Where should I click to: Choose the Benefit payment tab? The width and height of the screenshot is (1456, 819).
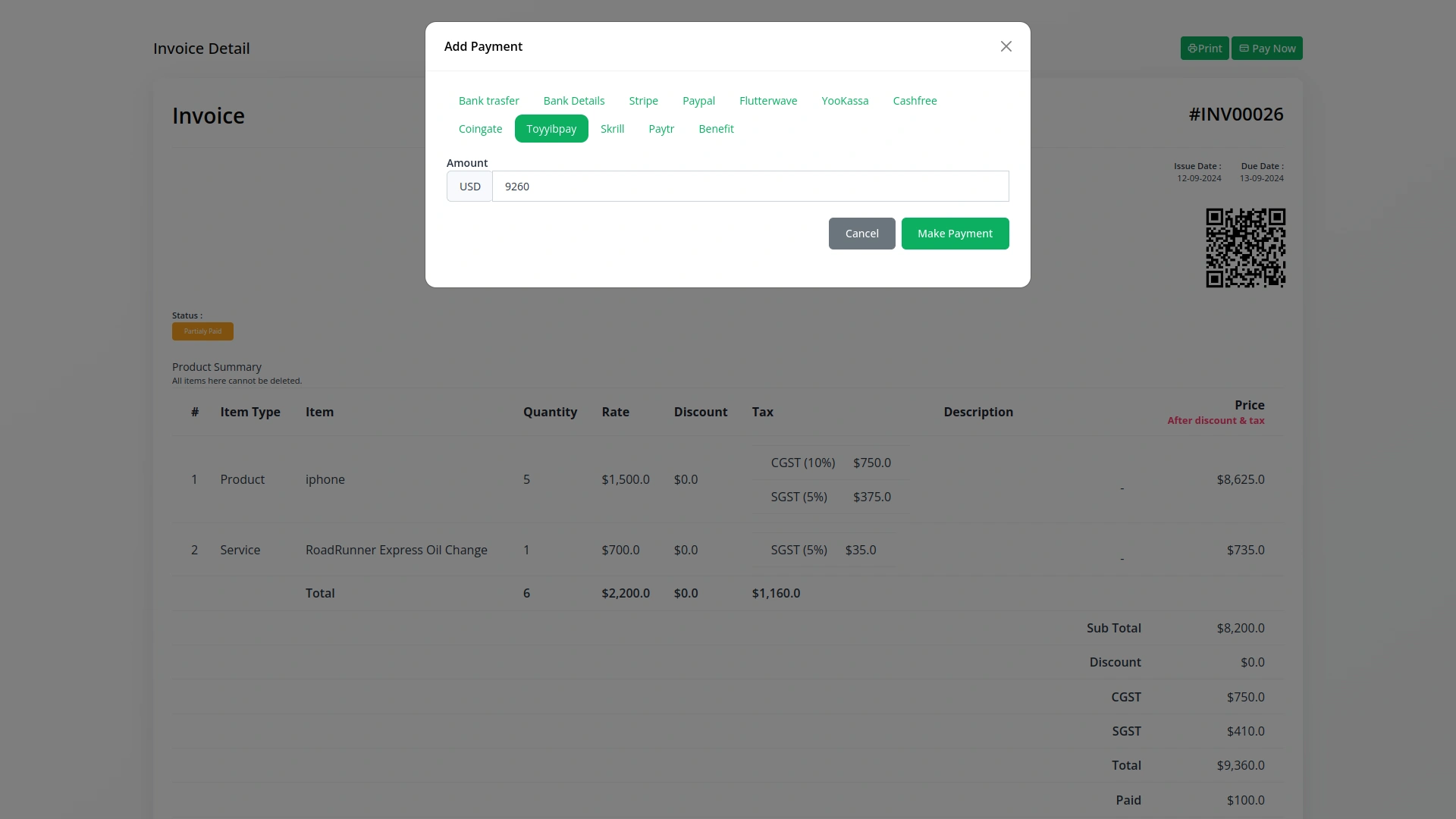tap(715, 129)
